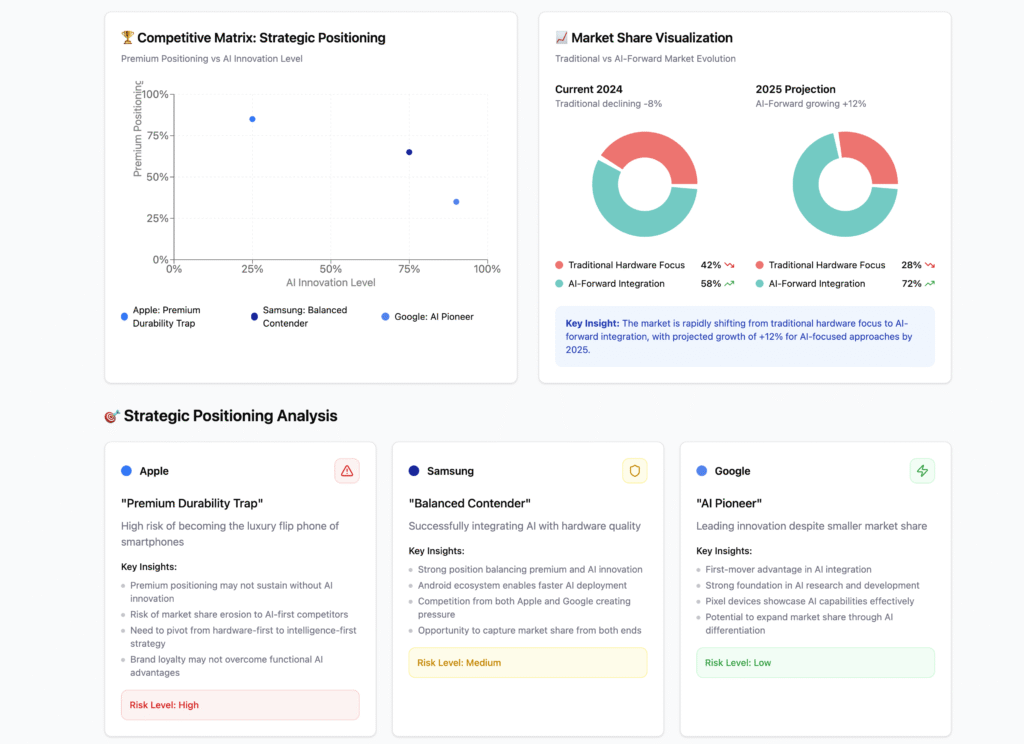Select the Apple data point in scatter chart
Screen dimensions: 1024x744
pos(252,119)
